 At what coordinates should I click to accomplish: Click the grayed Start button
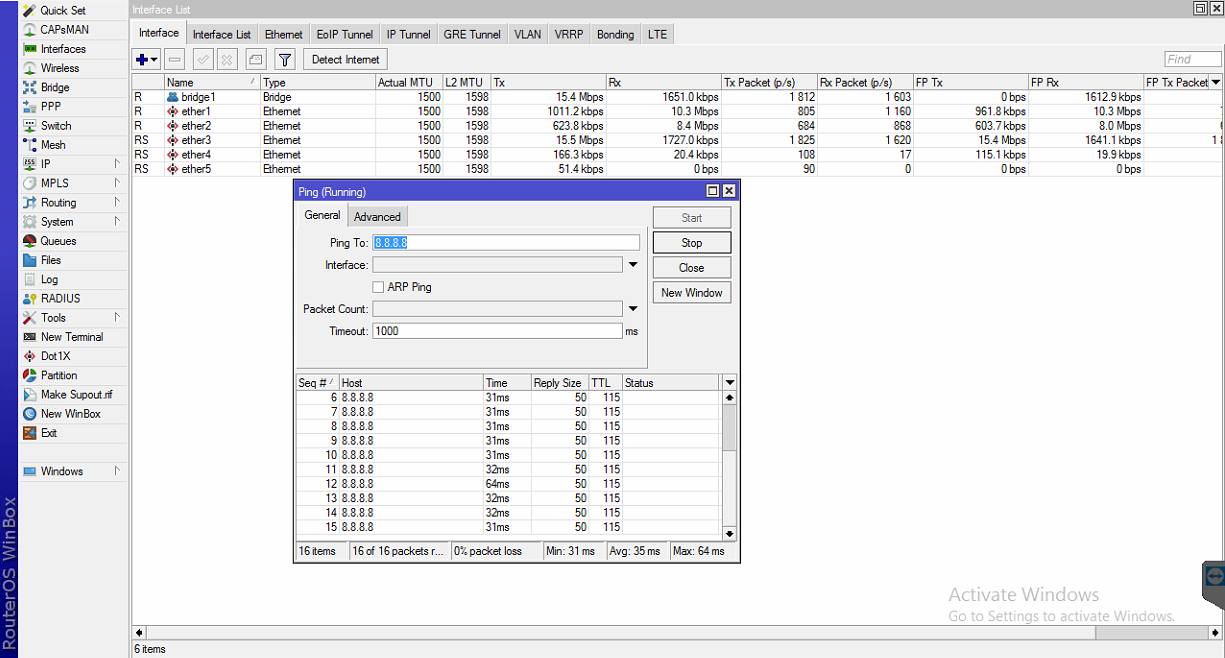click(x=692, y=218)
